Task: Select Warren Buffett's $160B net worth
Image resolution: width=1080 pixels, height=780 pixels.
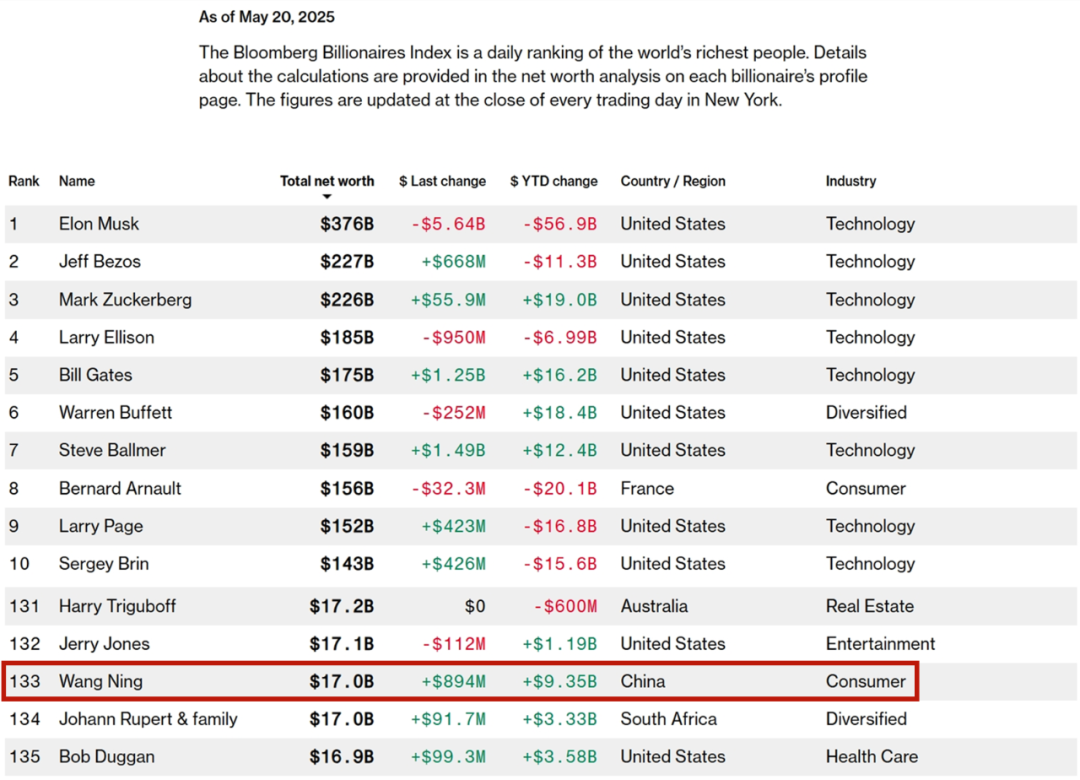Action: 347,413
